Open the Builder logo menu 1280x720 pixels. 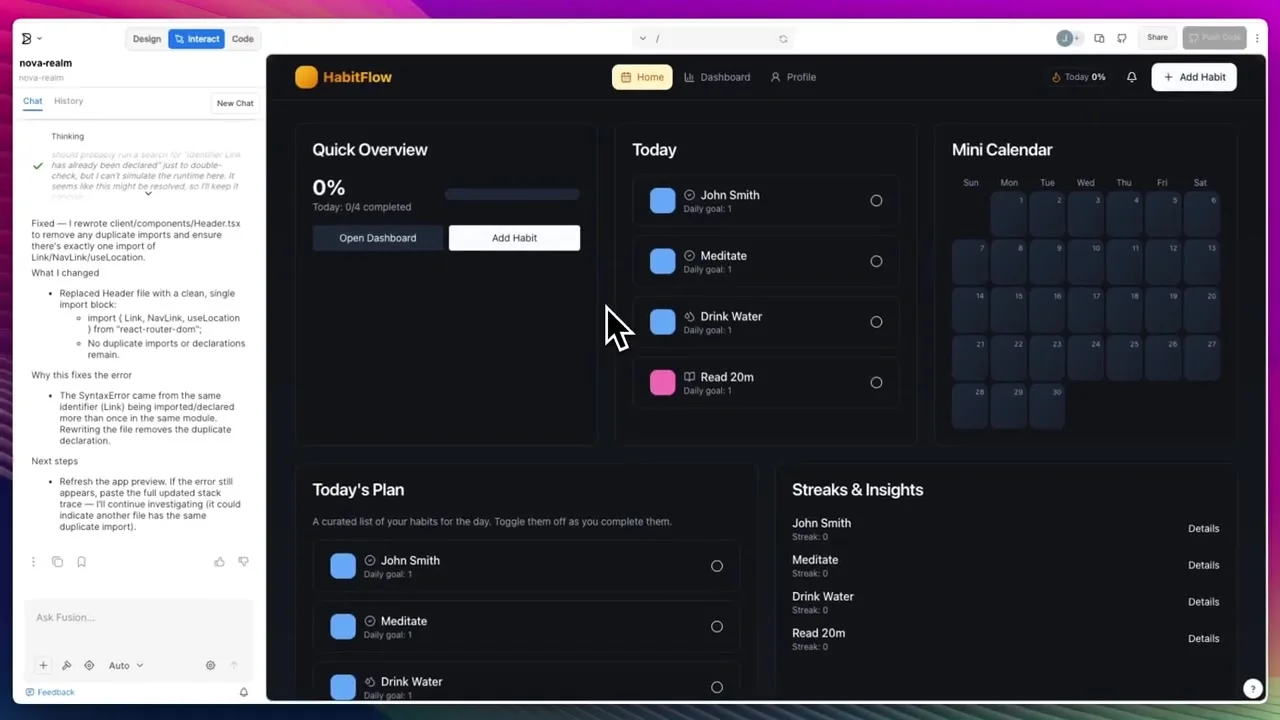point(31,39)
